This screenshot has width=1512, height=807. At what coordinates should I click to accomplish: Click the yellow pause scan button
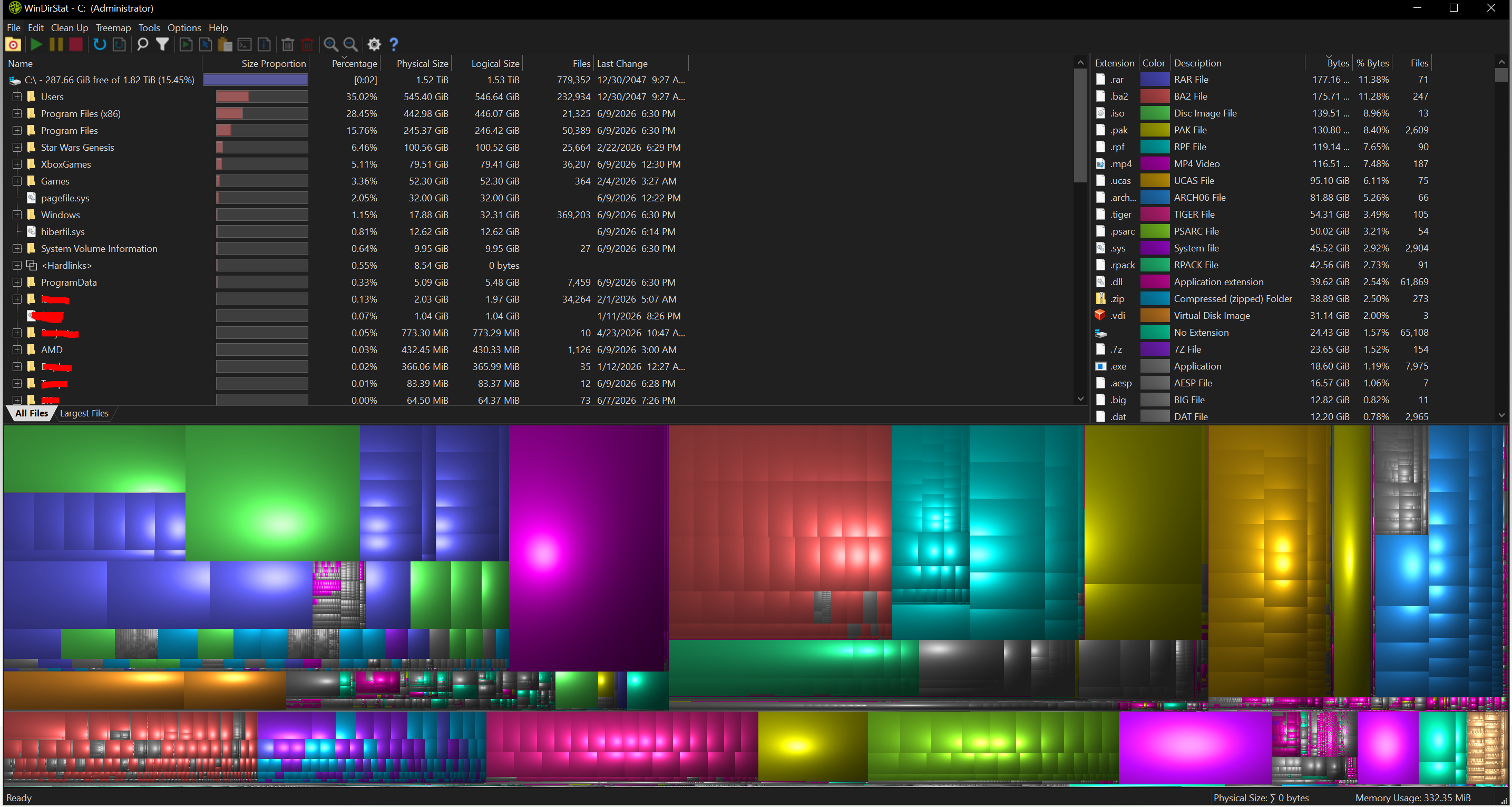pyautogui.click(x=56, y=45)
